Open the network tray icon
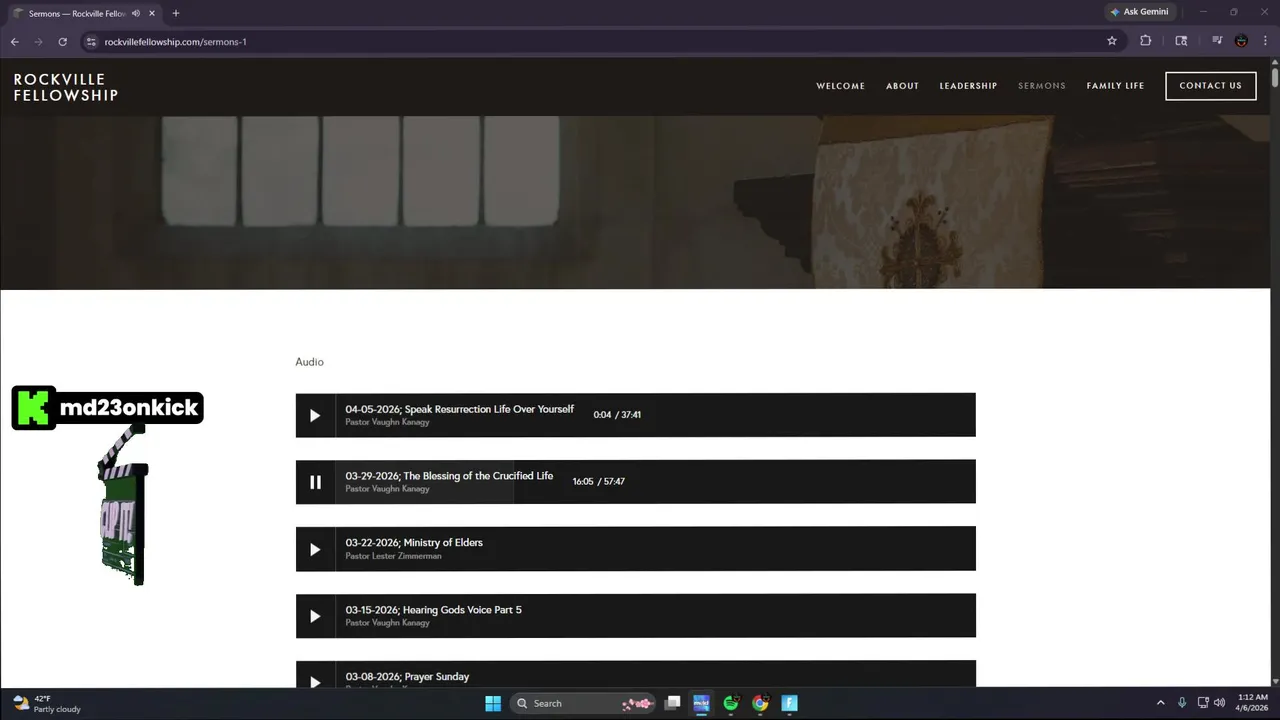The image size is (1280, 720). 1203,703
